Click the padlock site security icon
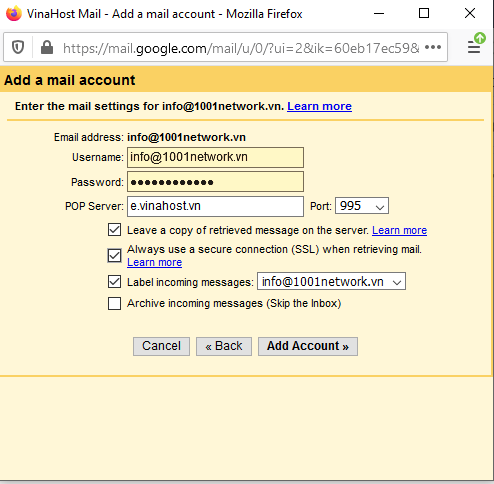Screen dimensions: 494x484 [47, 47]
